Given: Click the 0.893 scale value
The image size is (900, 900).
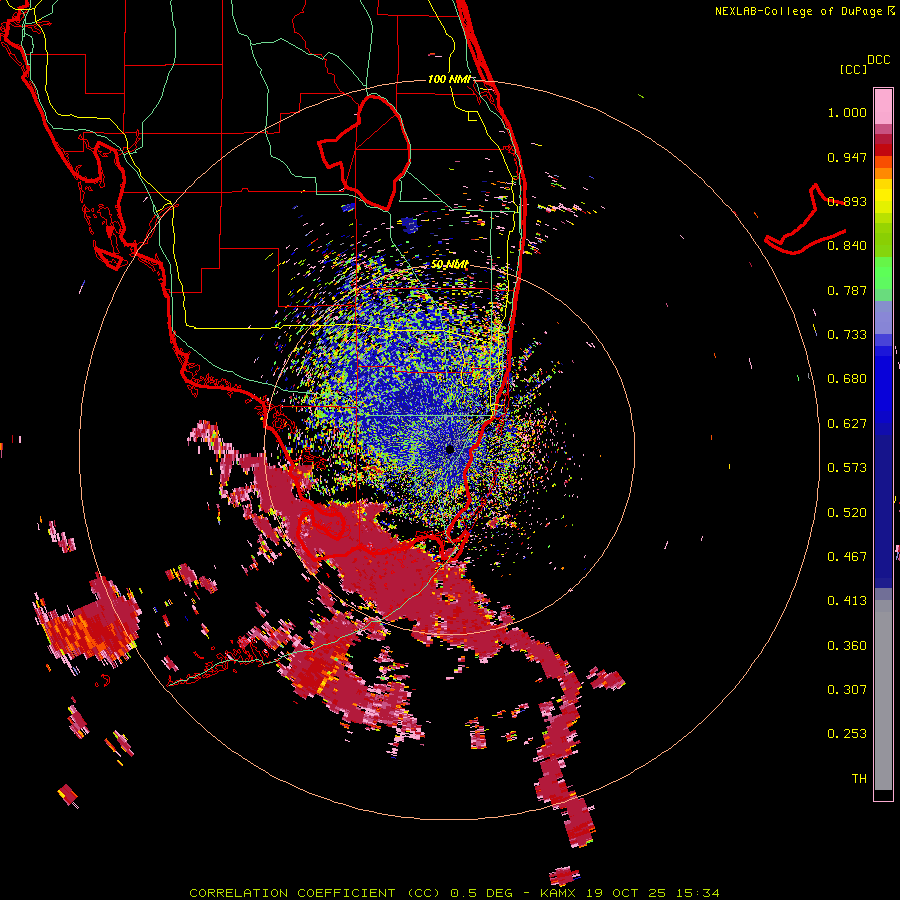Looking at the screenshot, I should [847, 201].
